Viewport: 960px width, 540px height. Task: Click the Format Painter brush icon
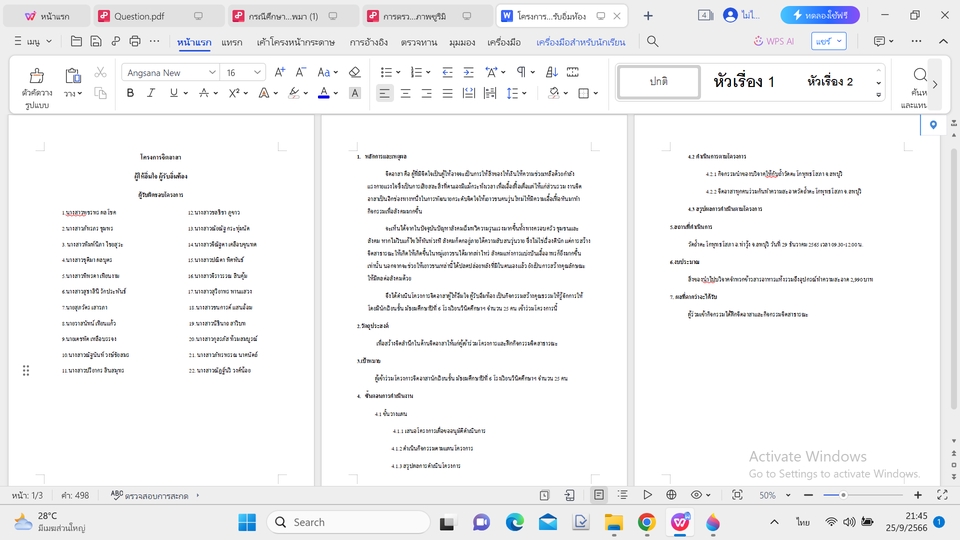coord(37,76)
